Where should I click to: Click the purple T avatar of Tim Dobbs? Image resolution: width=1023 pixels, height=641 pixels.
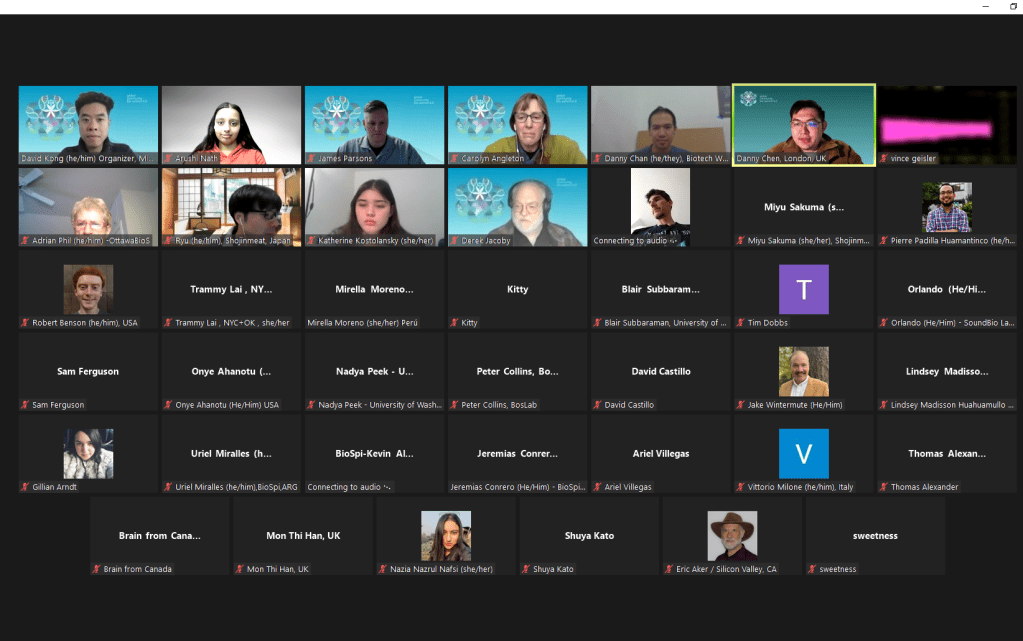tap(803, 290)
